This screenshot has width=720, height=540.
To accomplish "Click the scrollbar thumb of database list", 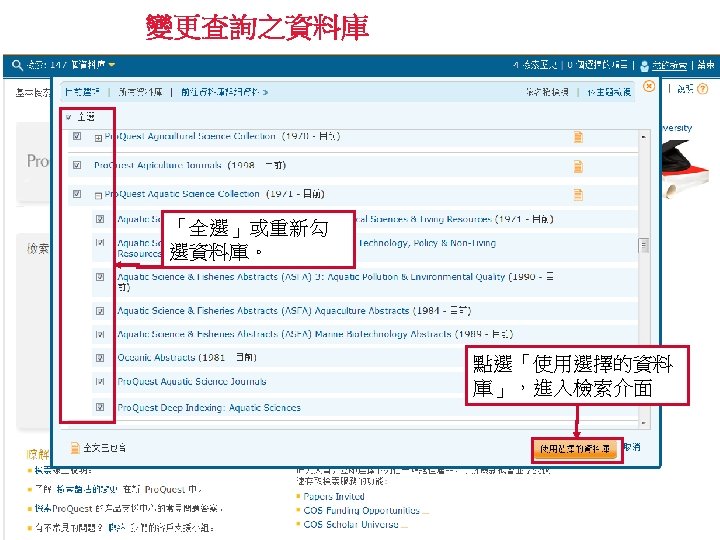I will pos(644,246).
